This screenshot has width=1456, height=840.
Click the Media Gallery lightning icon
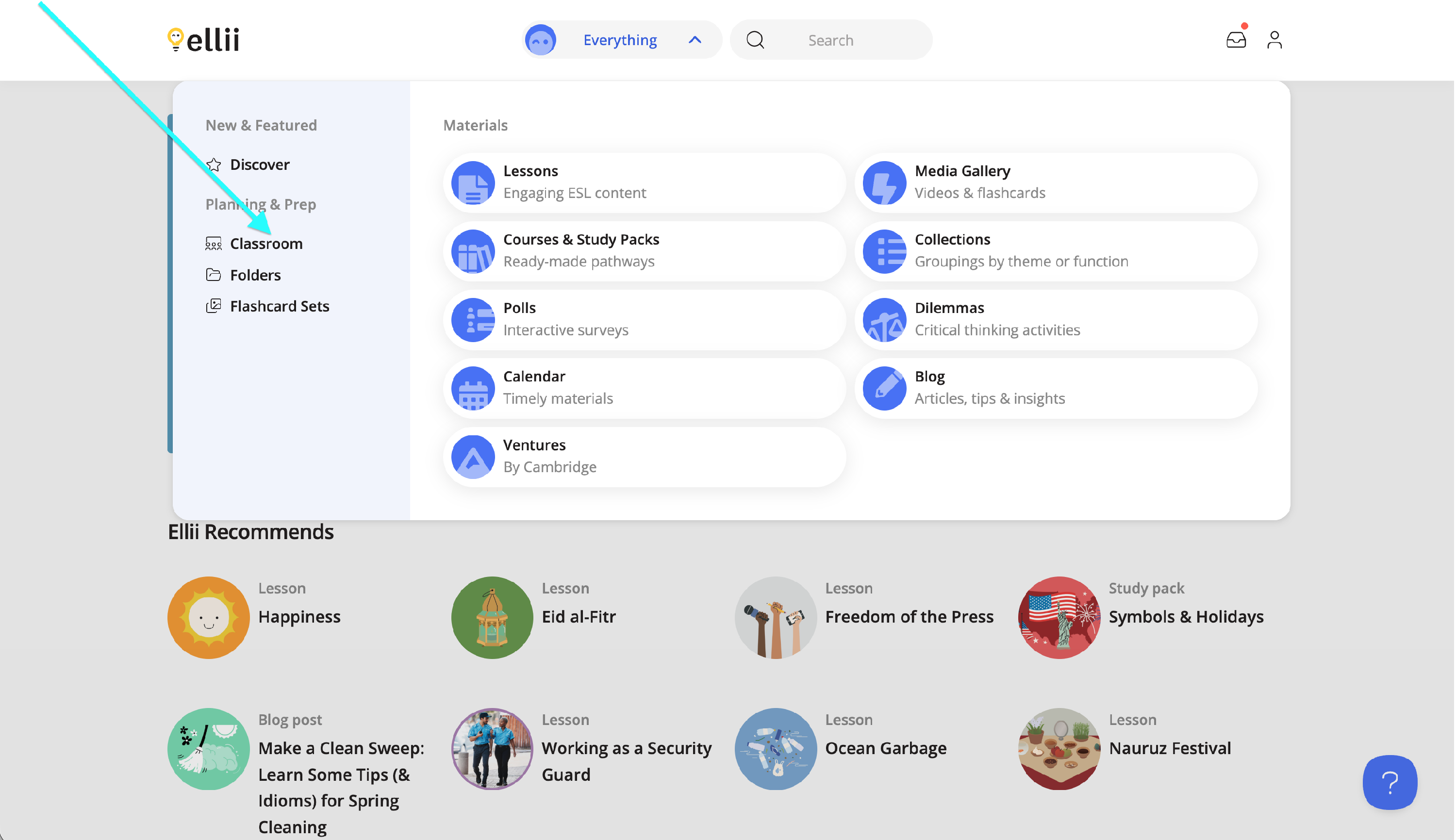pyautogui.click(x=885, y=183)
